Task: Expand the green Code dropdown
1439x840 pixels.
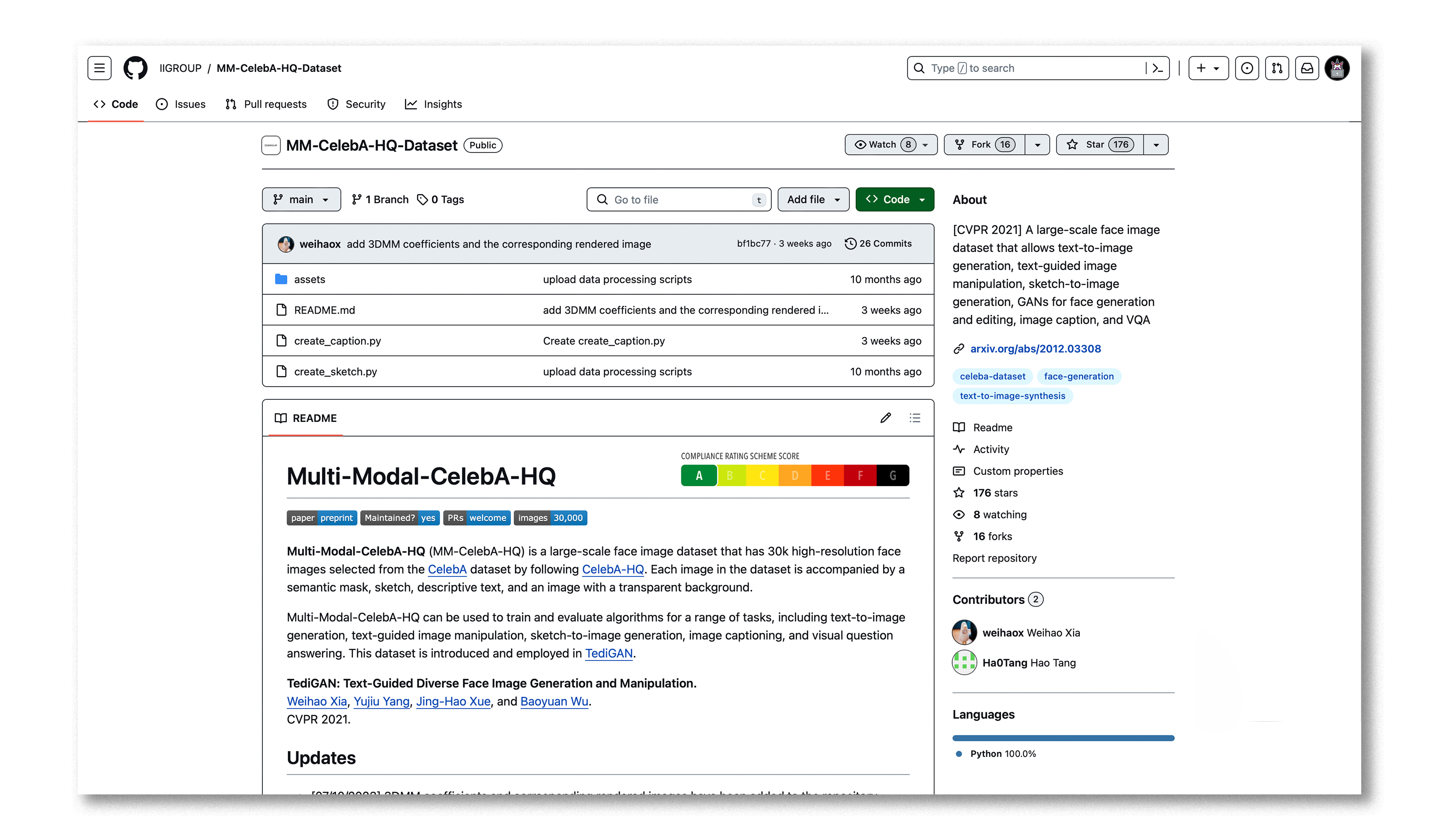Action: point(894,199)
